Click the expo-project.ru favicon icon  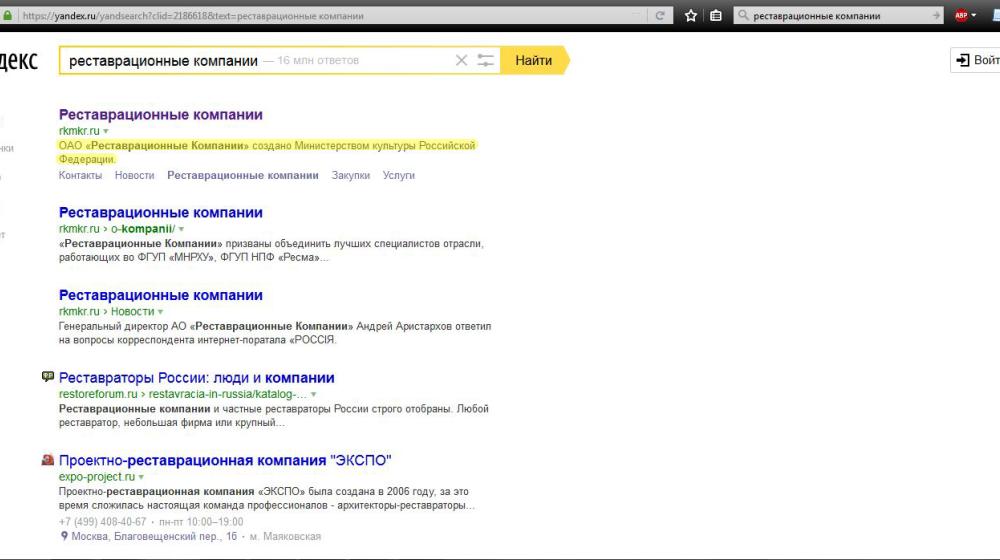click(48, 460)
